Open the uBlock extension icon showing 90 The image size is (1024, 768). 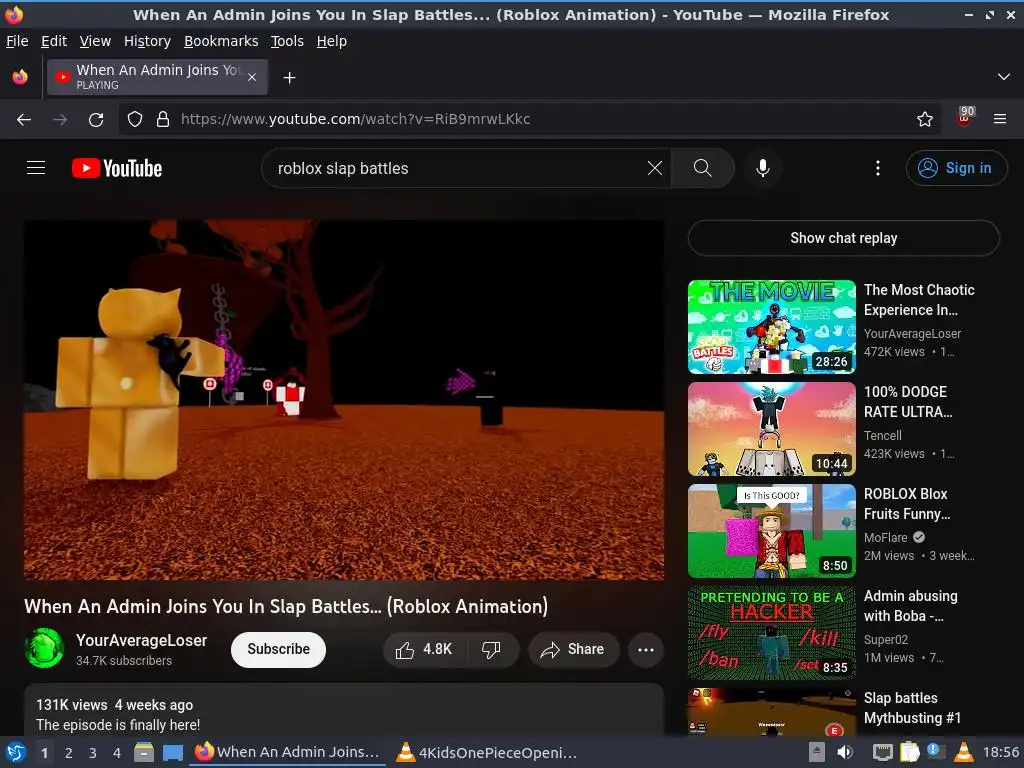click(x=965, y=117)
